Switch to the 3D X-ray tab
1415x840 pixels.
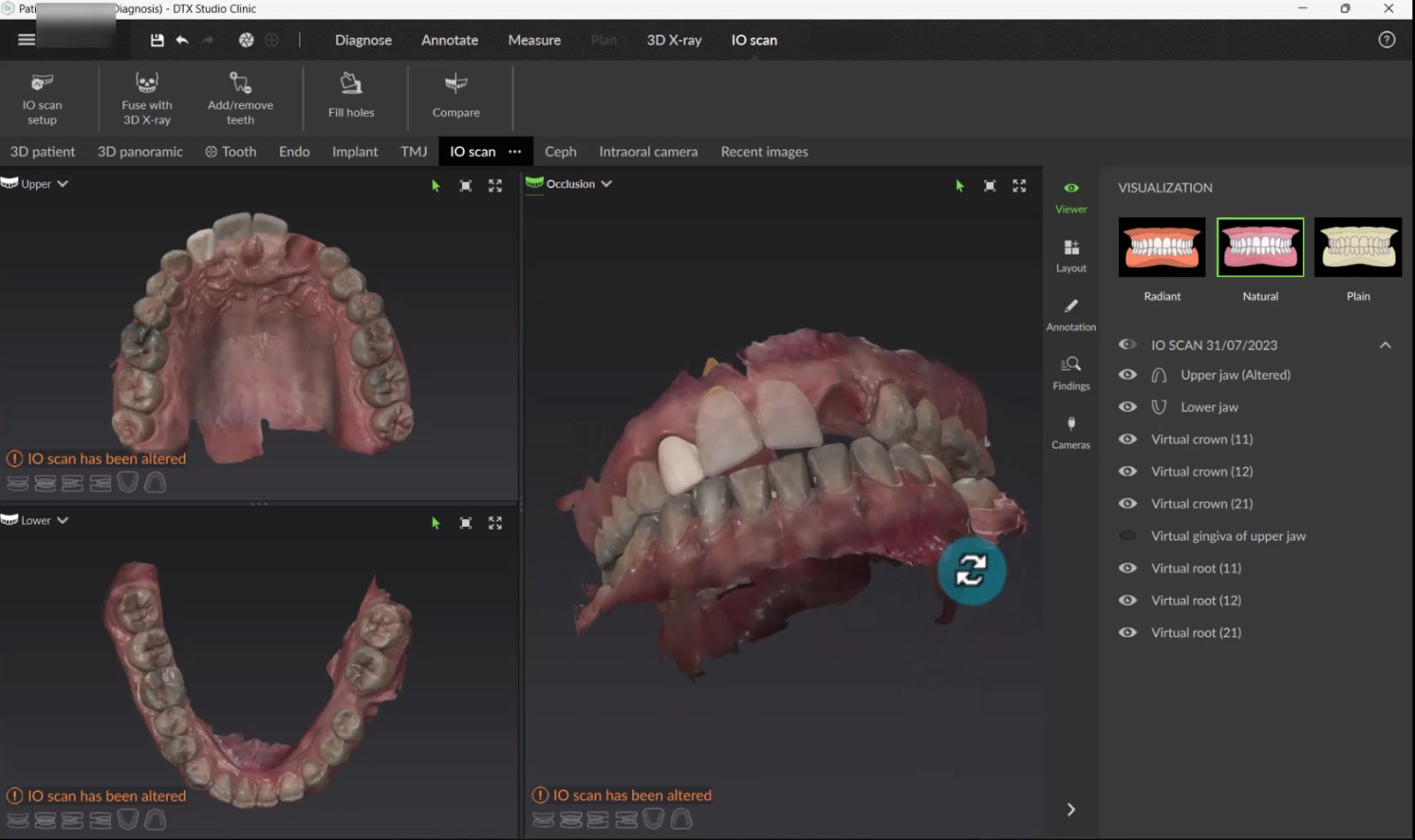point(674,40)
